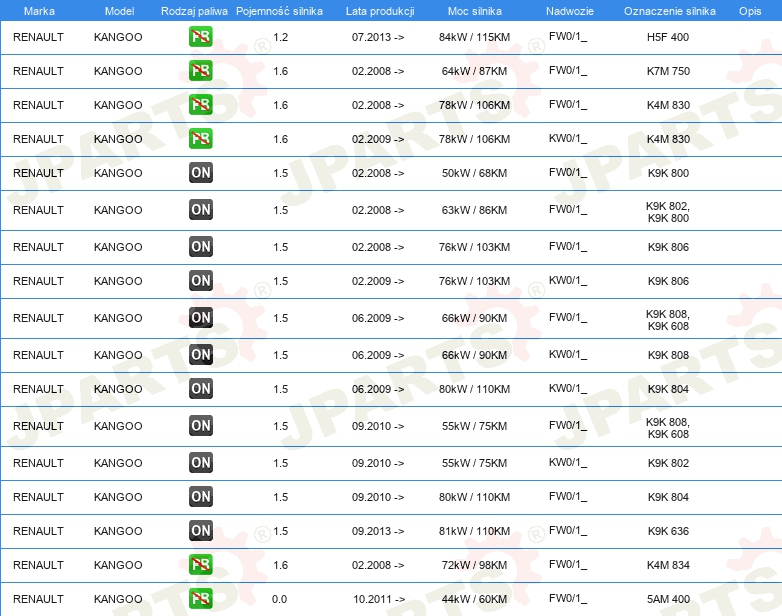
Task: Click the petrol PB icon in the K7M 750 row
Action: point(200,71)
